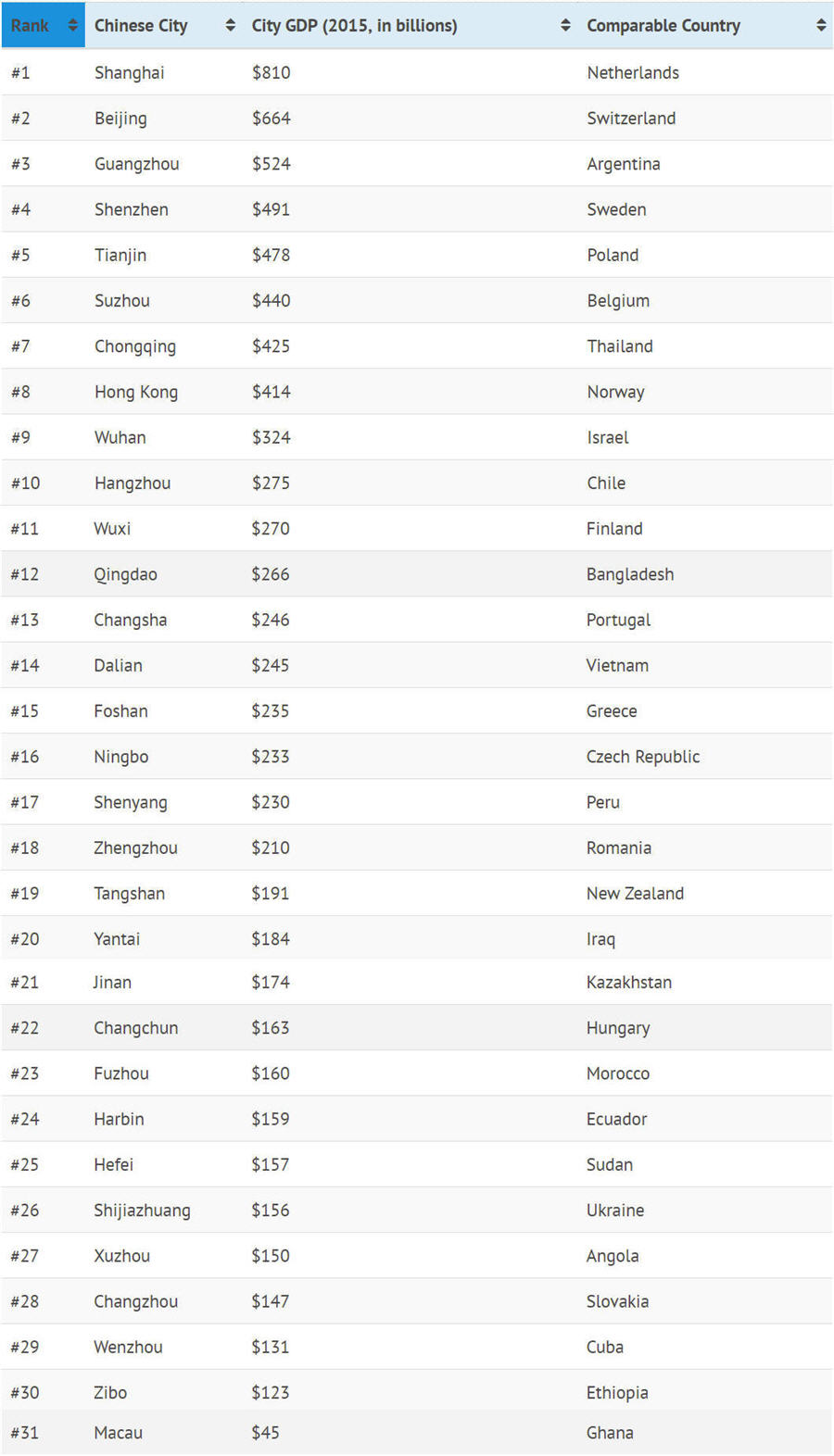Sort by Chinese City column header
This screenshot has height=1456, width=834.
(x=141, y=26)
